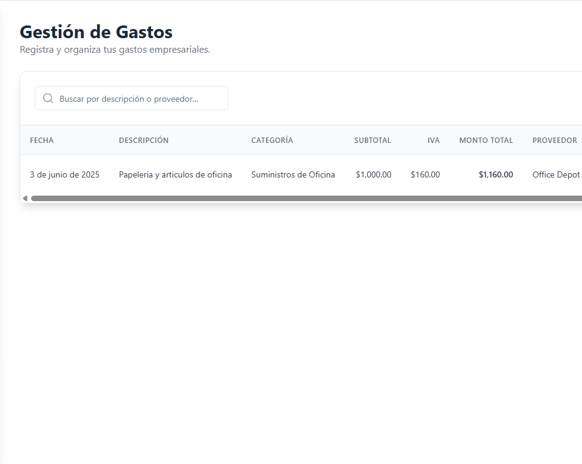Click the horizontal scrollbar left arrow
582x464 pixels.
point(25,198)
